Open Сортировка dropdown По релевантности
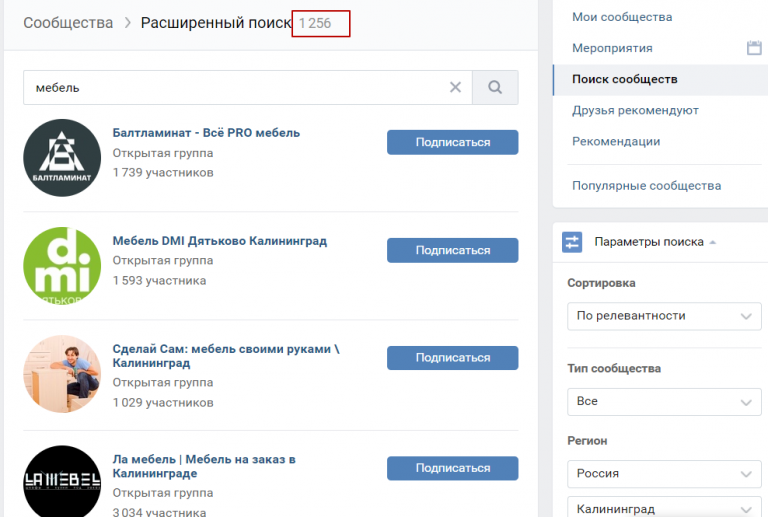Screen dimensions: 768x517 (664, 316)
